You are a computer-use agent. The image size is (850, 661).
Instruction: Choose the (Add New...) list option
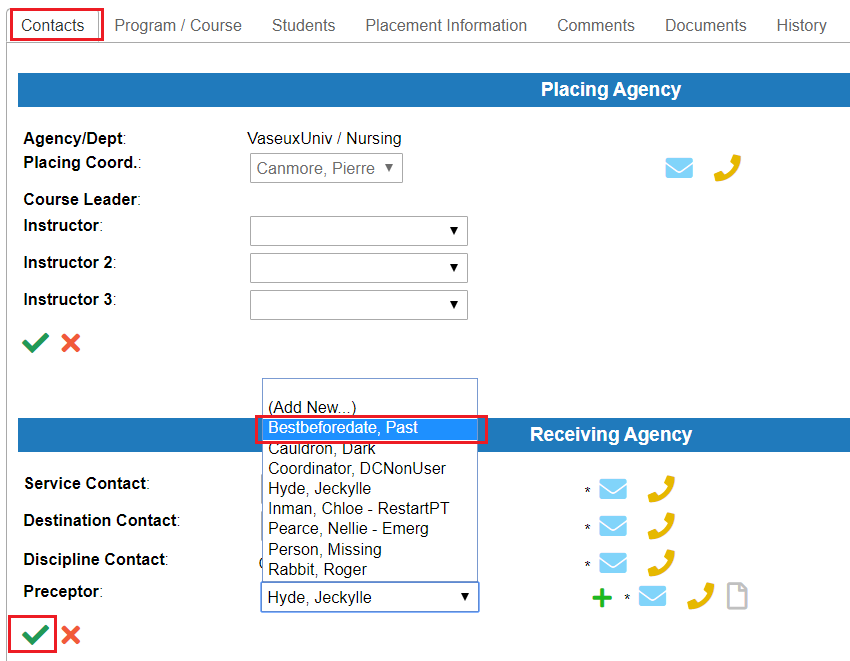tap(312, 407)
